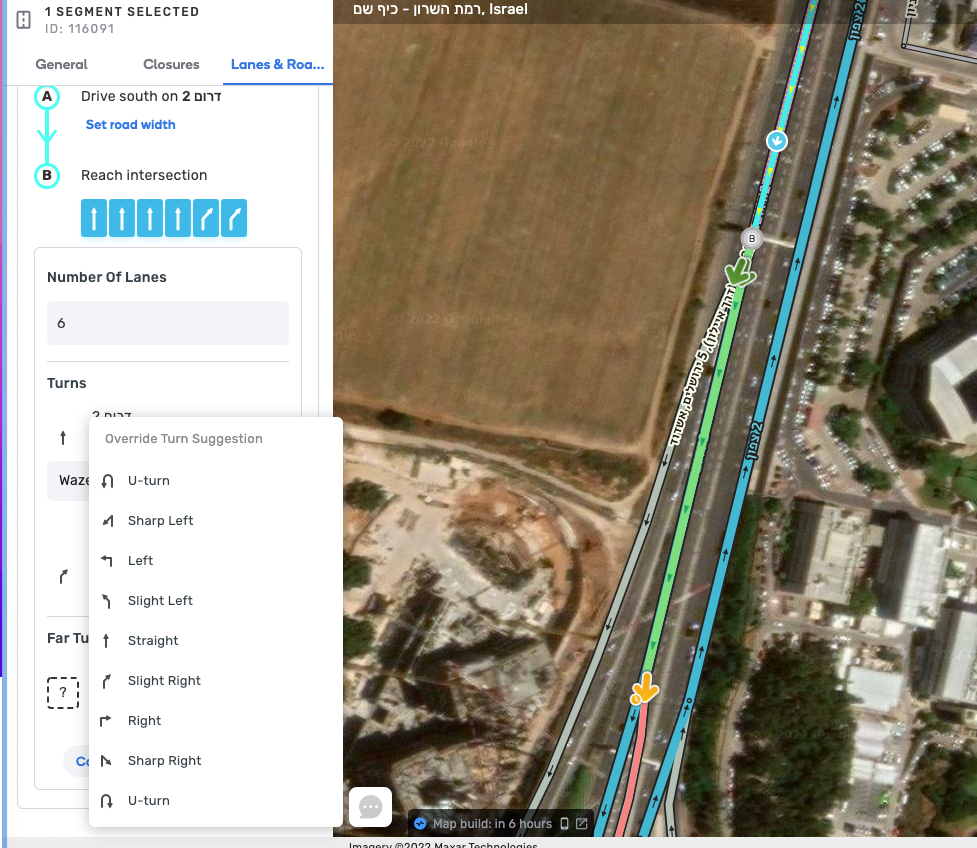
Task: Select the leftmost lane arrow in lane guidance
Action: coord(94,219)
